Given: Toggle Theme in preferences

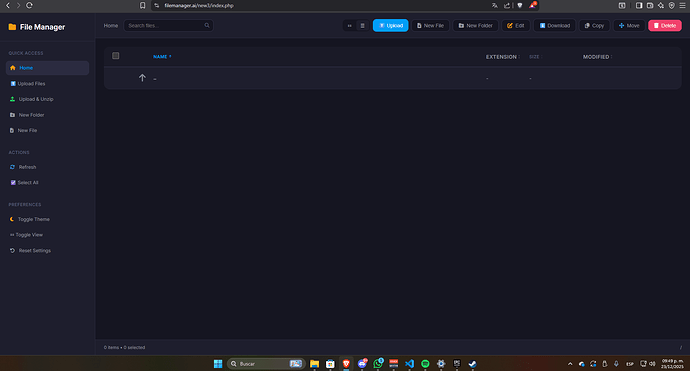Looking at the screenshot, I should [48, 219].
